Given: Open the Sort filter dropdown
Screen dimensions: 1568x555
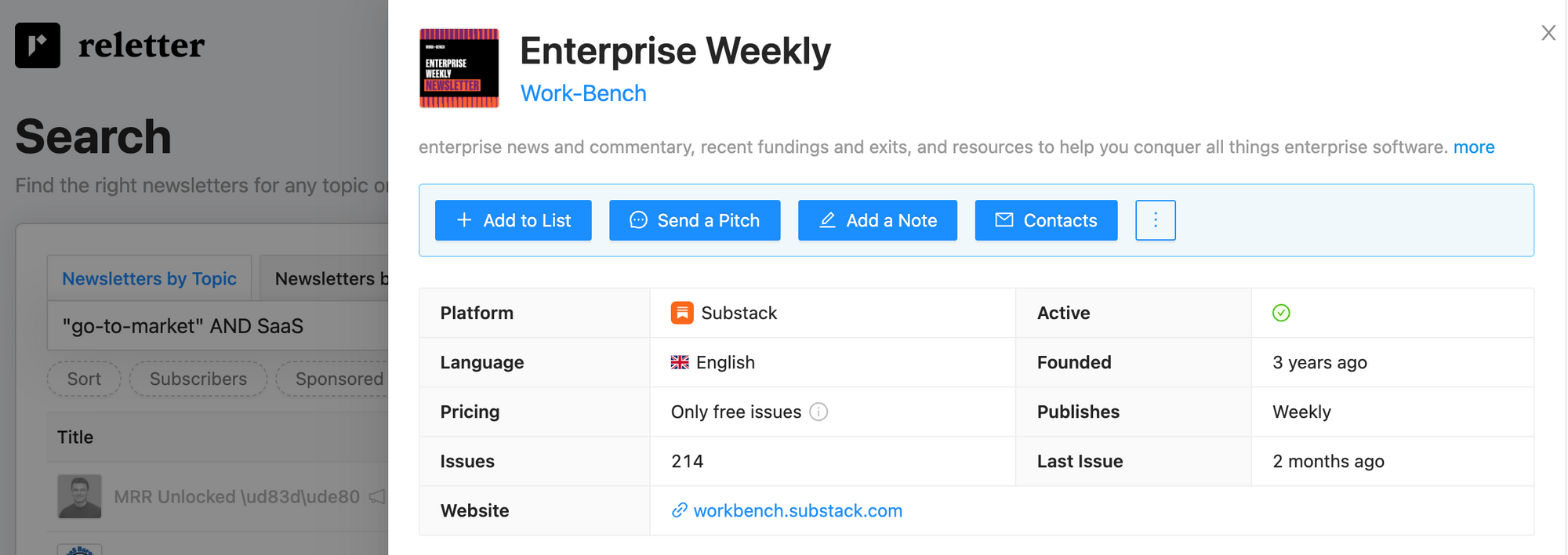Looking at the screenshot, I should [84, 379].
